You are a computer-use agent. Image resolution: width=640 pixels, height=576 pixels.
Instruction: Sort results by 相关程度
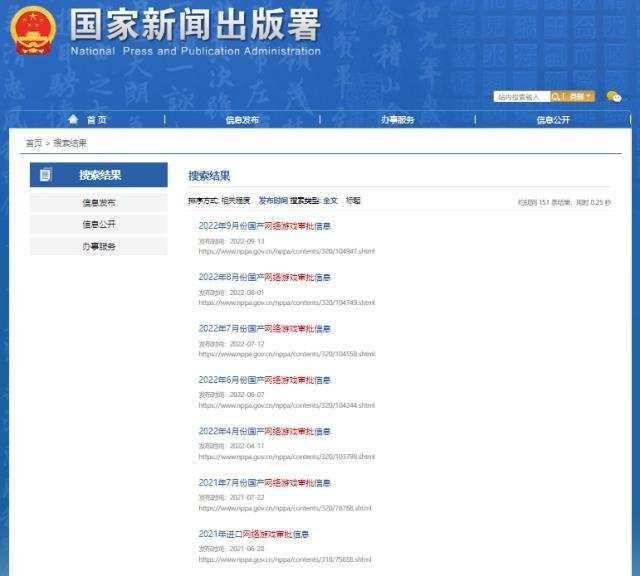(236, 200)
